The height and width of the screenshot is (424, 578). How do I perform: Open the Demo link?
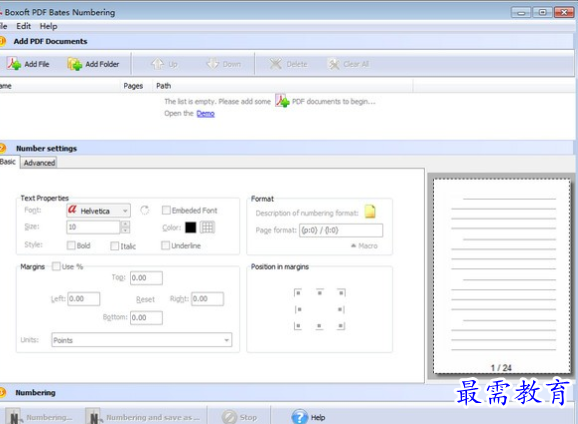coord(205,114)
